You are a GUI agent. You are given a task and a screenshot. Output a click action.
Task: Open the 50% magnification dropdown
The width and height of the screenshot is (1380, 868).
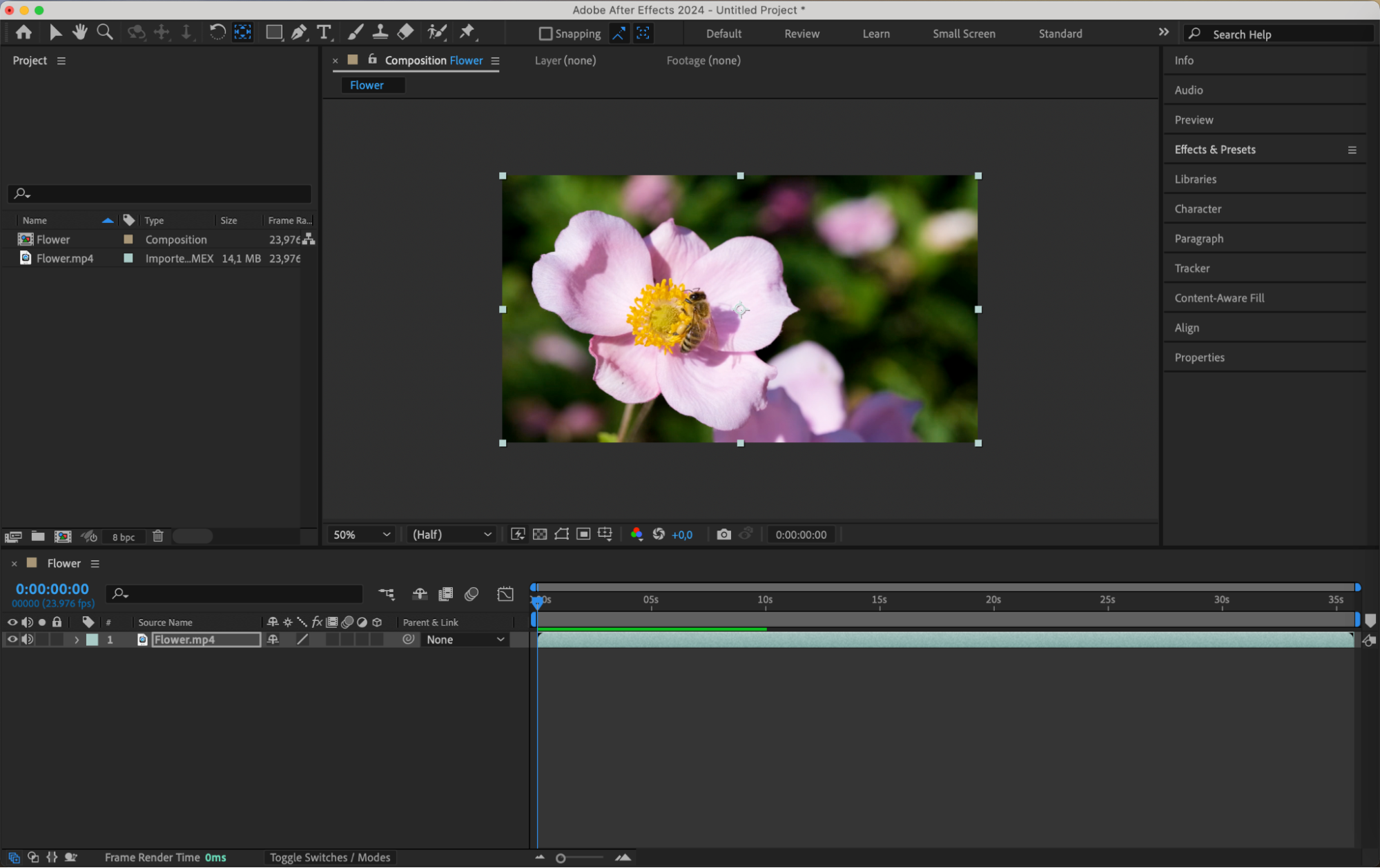pyautogui.click(x=362, y=535)
